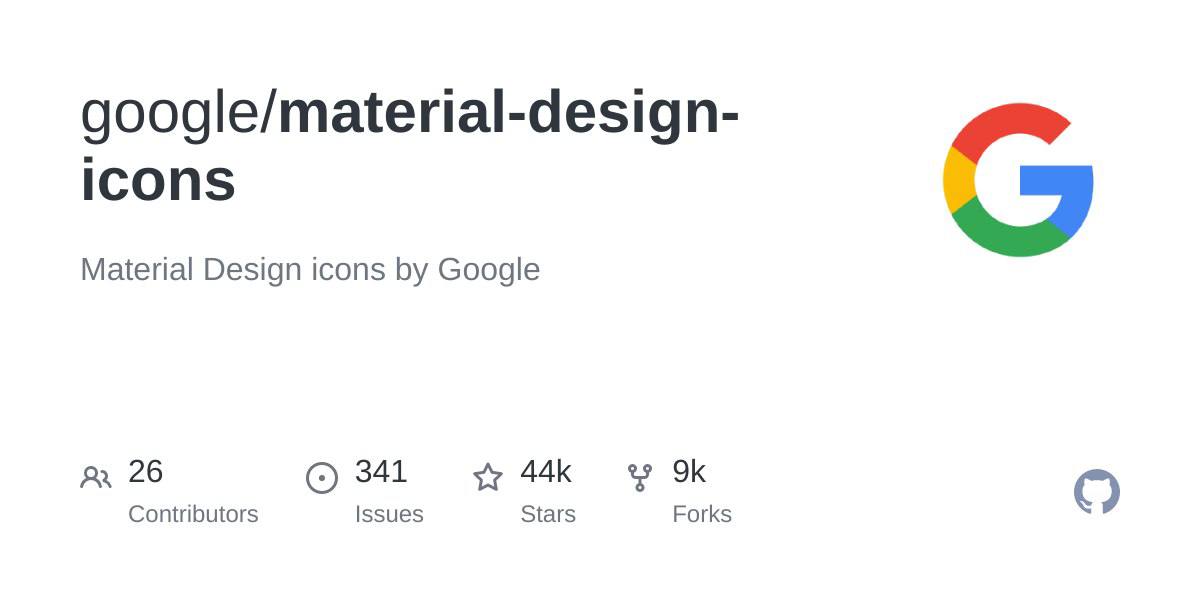Click the Issues circle-dot icon
The width and height of the screenshot is (1200, 600).
point(321,478)
